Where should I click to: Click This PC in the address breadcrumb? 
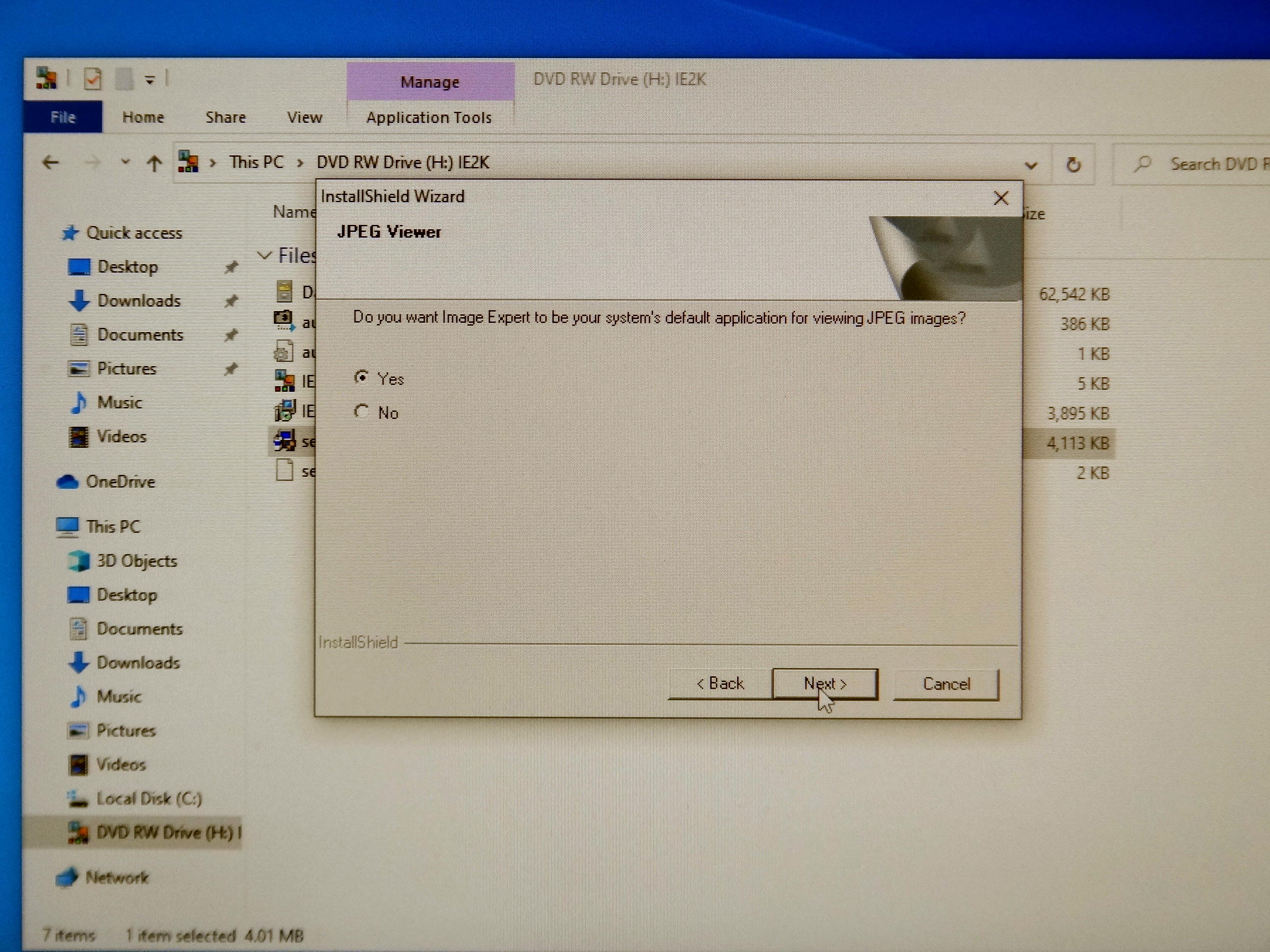(257, 163)
